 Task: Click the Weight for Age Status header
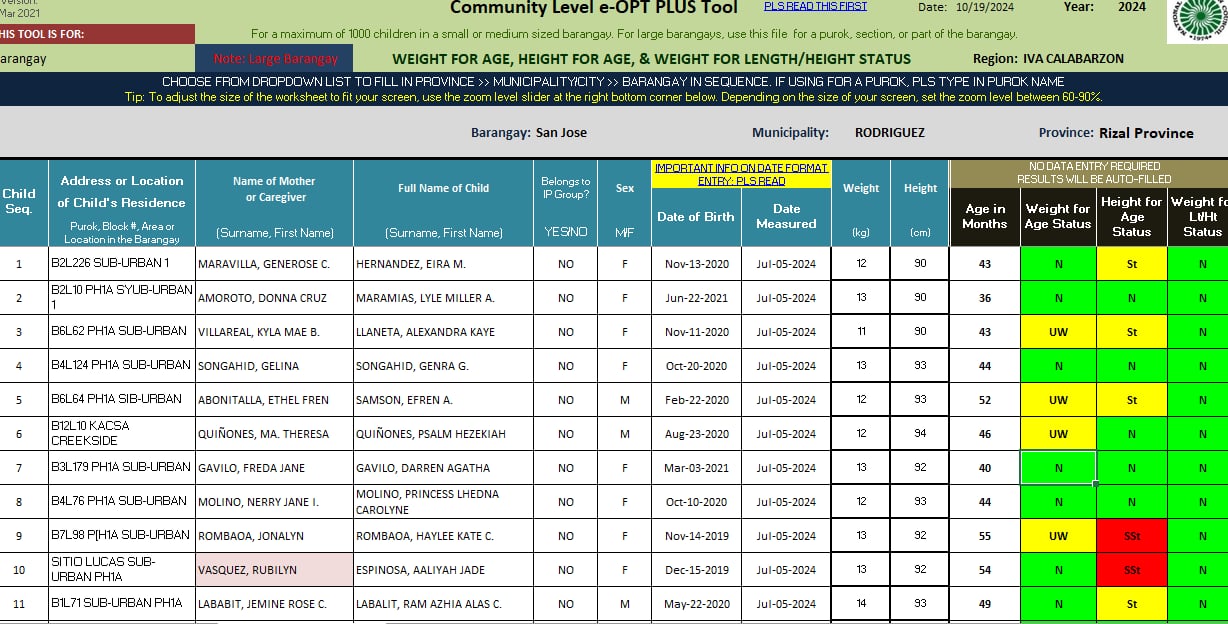tap(1058, 216)
